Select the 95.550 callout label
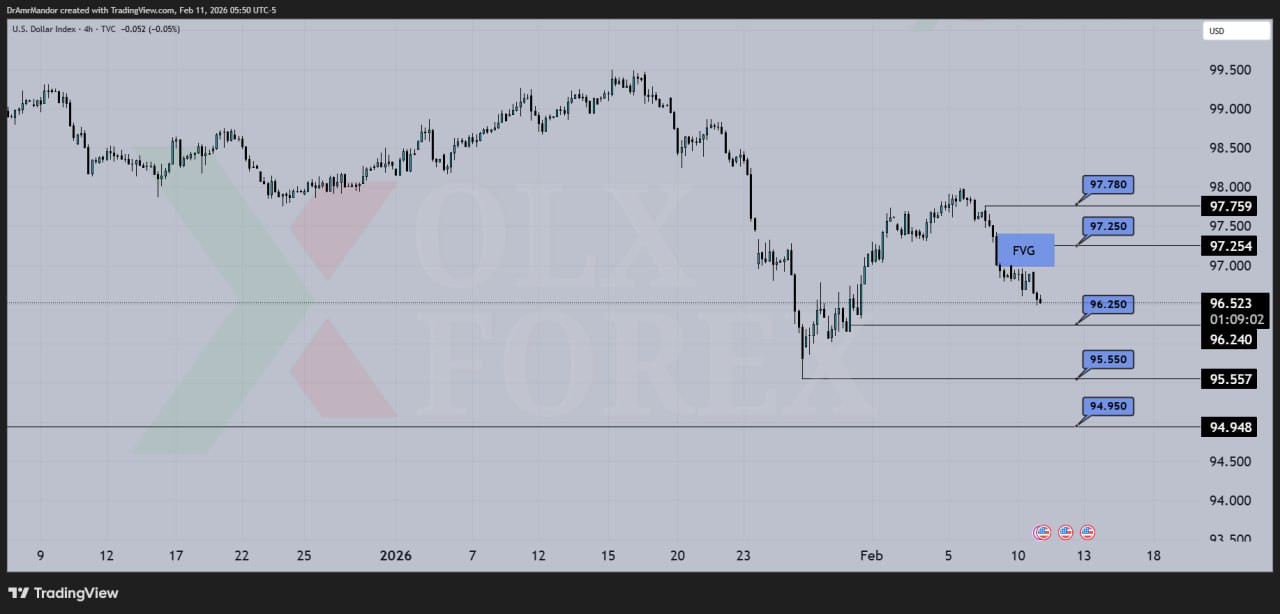 [x=1108, y=359]
